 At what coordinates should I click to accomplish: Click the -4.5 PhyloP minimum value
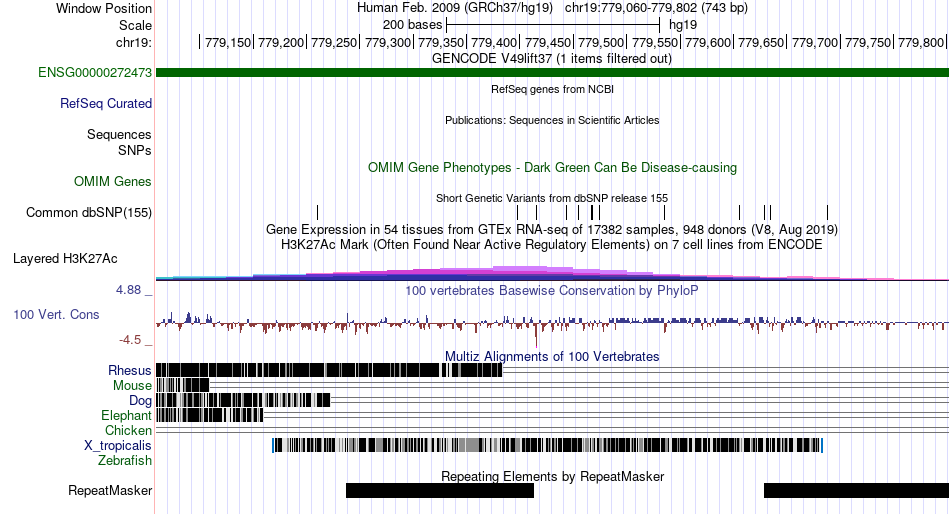pyautogui.click(x=130, y=339)
